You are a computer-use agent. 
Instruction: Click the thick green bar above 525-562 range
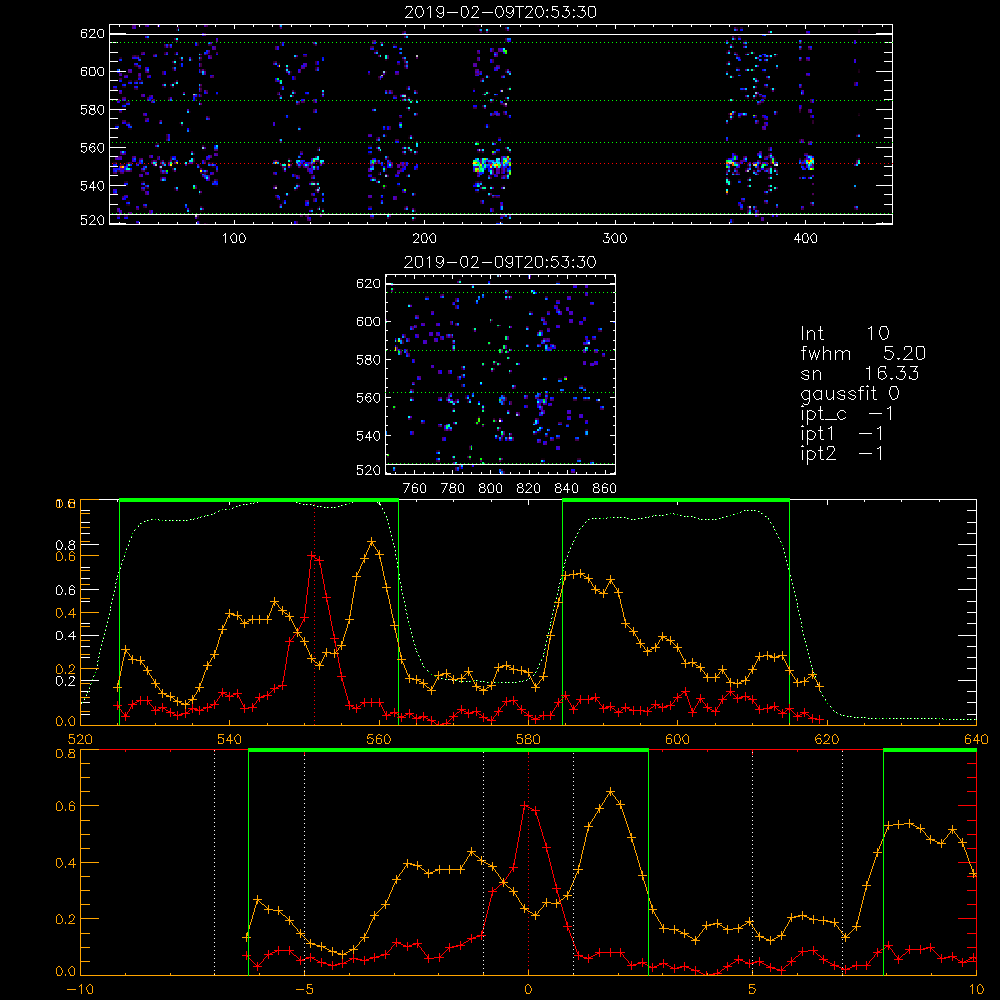259,500
